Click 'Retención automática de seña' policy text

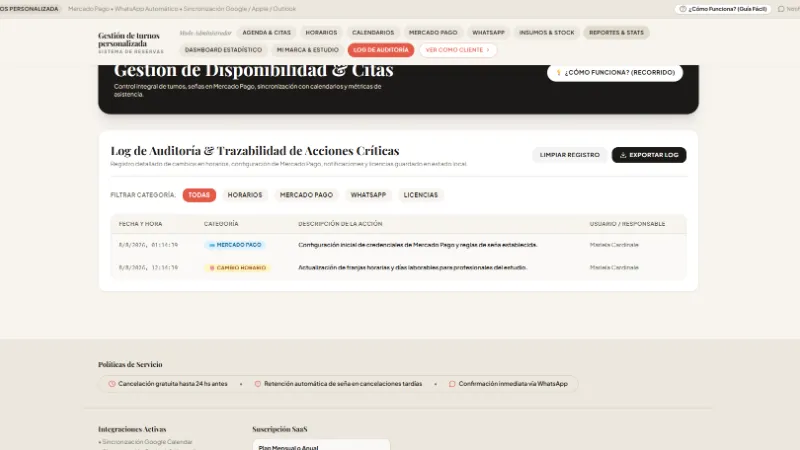(x=343, y=384)
